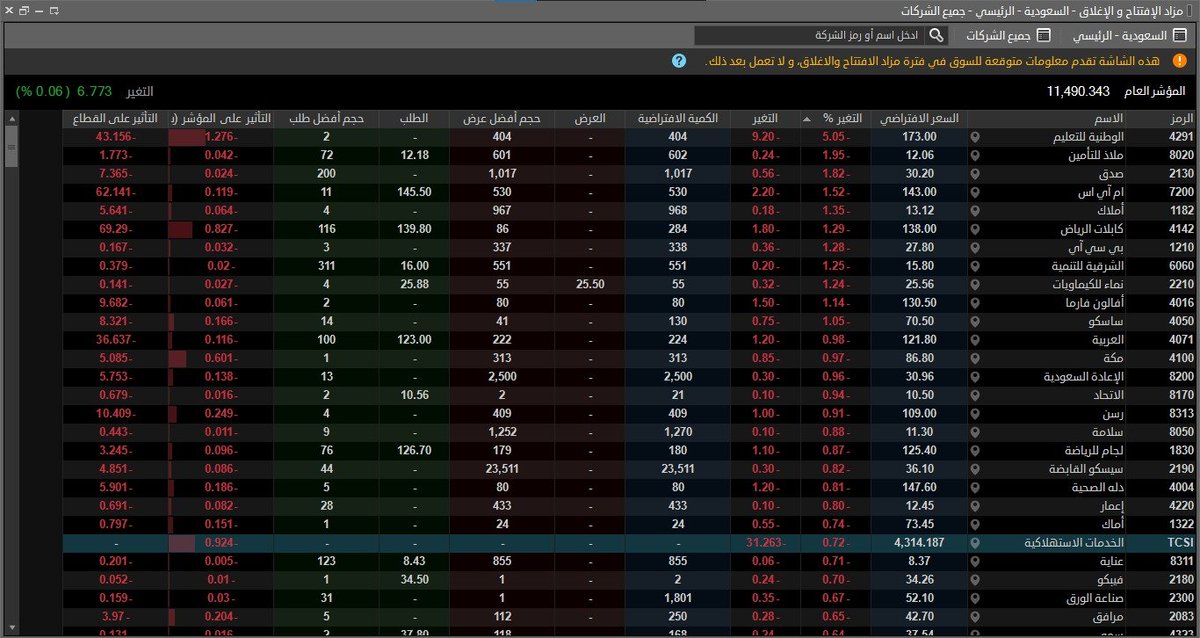Click the pin icon in مكة row
This screenshot has width=1200, height=638.
point(974,358)
